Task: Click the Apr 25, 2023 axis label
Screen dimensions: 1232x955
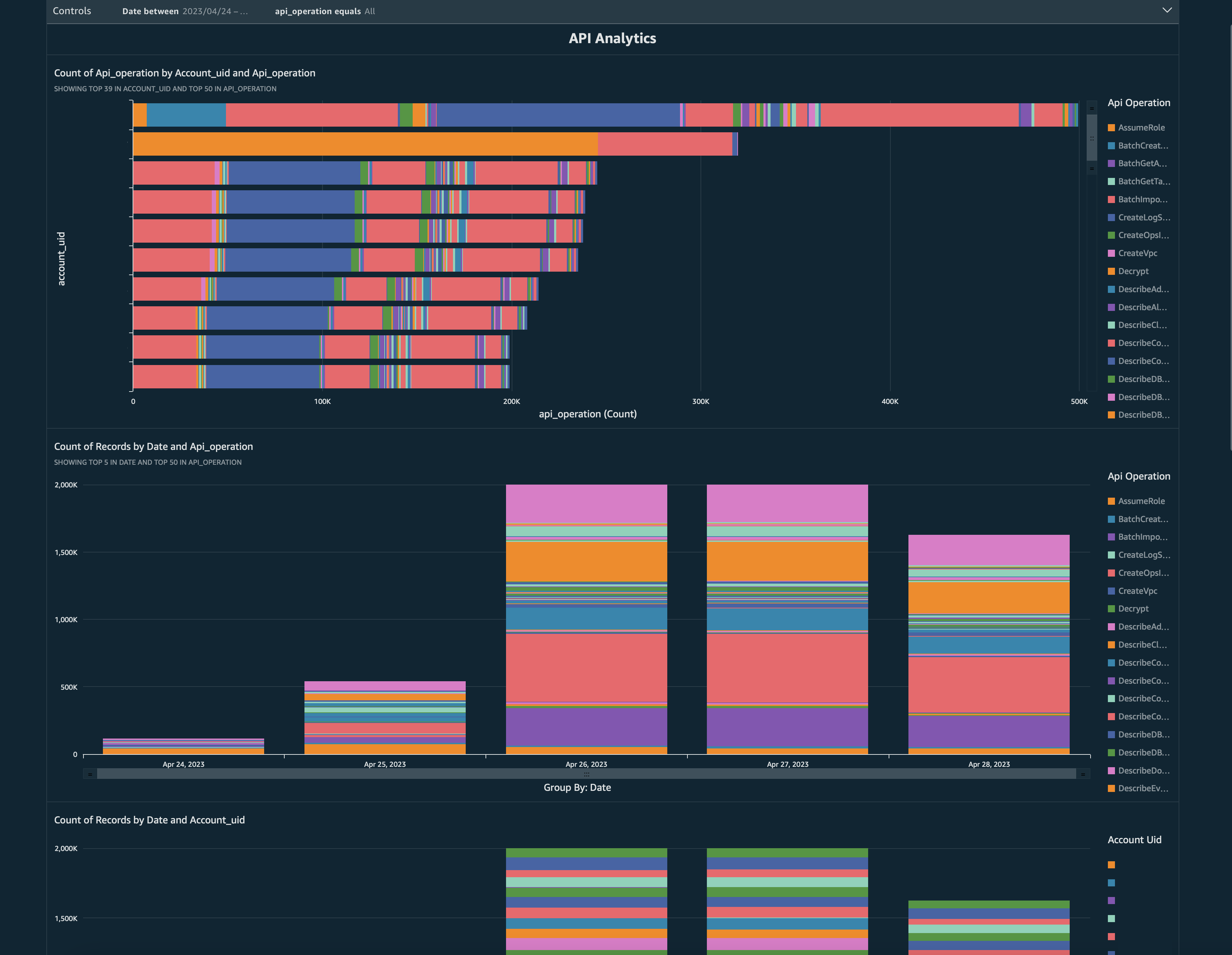Action: [385, 764]
